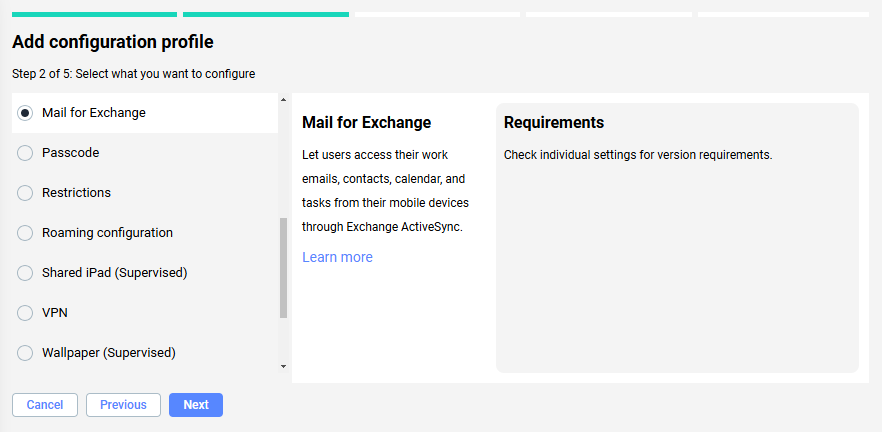882x432 pixels.
Task: Select Wallpaper (Supervised) radio option
Action: (x=25, y=353)
